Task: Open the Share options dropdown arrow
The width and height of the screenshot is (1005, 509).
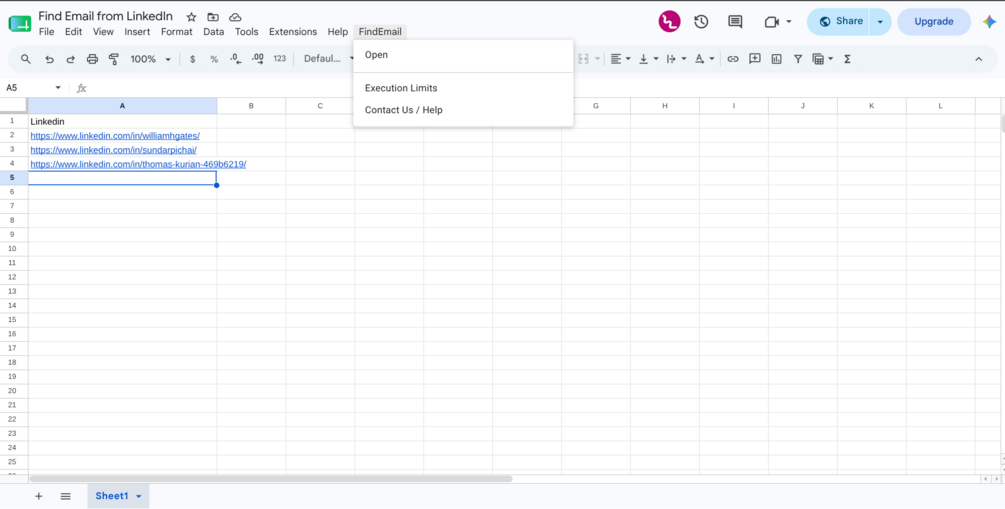Action: coord(880,22)
